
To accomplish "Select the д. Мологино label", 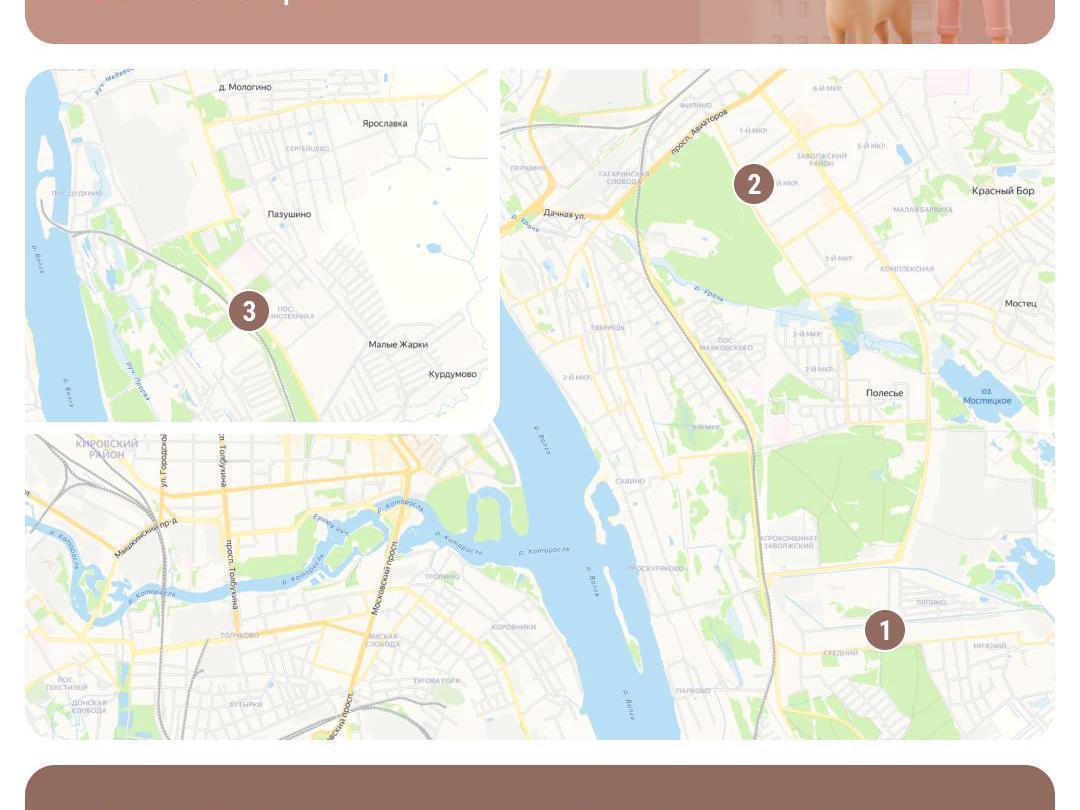I will 245,87.
